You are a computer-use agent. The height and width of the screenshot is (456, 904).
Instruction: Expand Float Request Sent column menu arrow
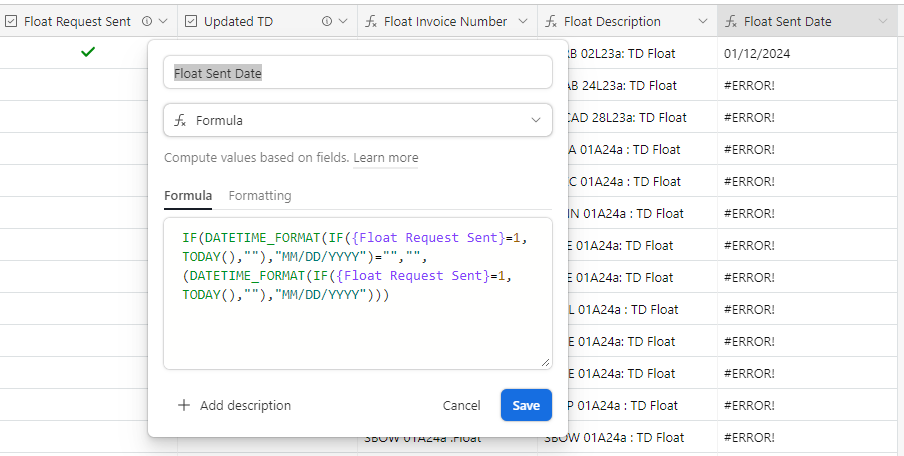(x=163, y=21)
